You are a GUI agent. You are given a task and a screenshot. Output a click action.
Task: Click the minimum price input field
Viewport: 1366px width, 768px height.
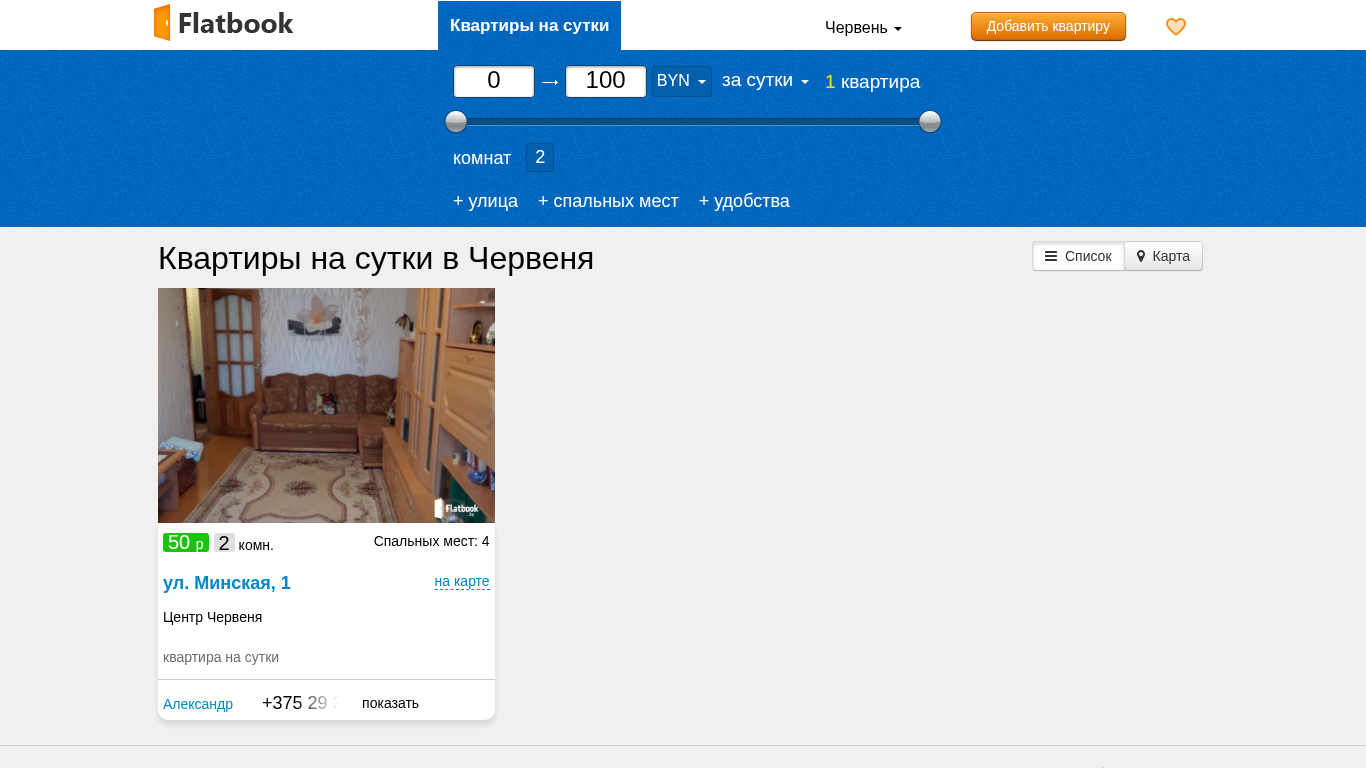pos(494,81)
